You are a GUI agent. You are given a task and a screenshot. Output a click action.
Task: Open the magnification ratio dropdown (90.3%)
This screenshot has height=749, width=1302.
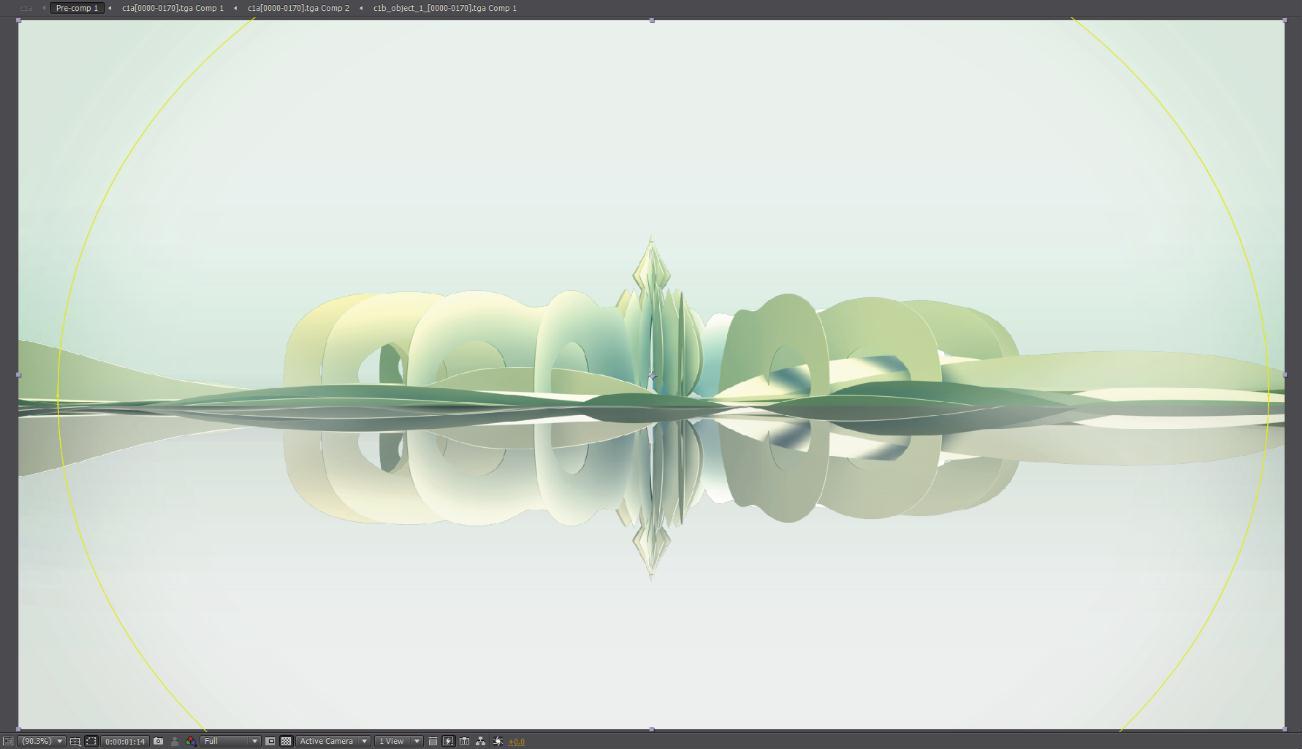pyautogui.click(x=42, y=741)
